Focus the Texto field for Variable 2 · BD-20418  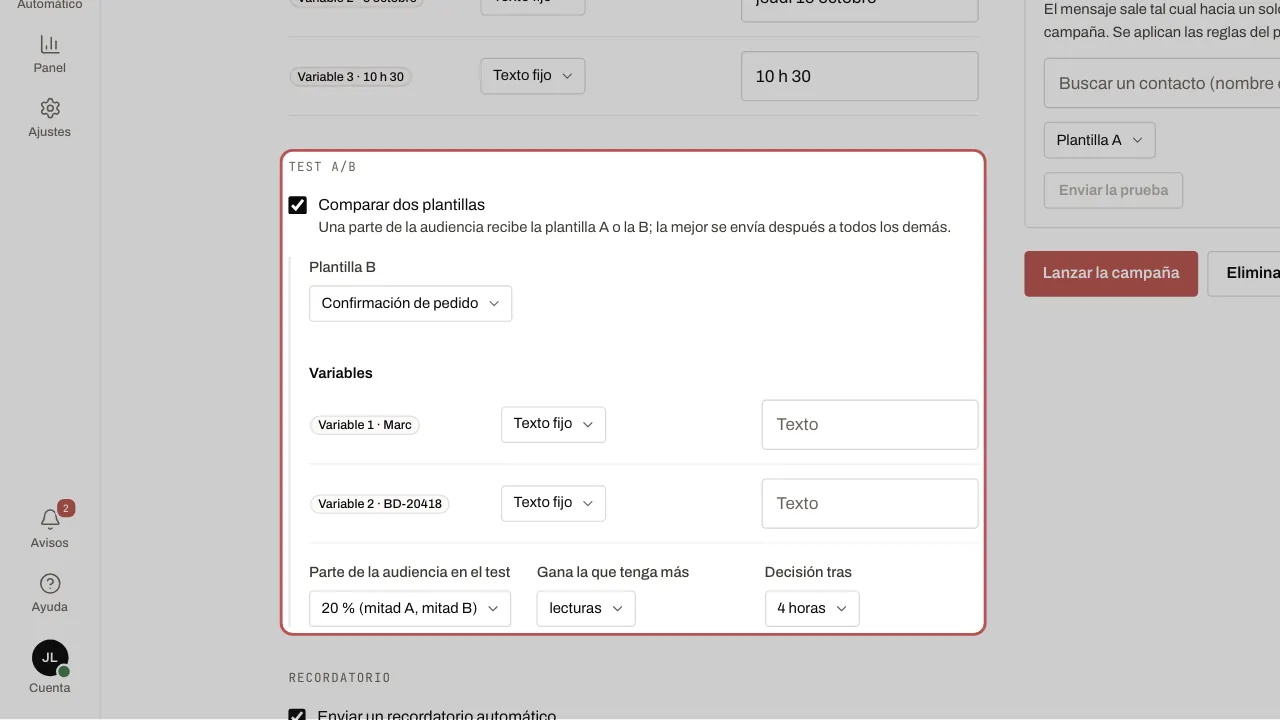[870, 504]
